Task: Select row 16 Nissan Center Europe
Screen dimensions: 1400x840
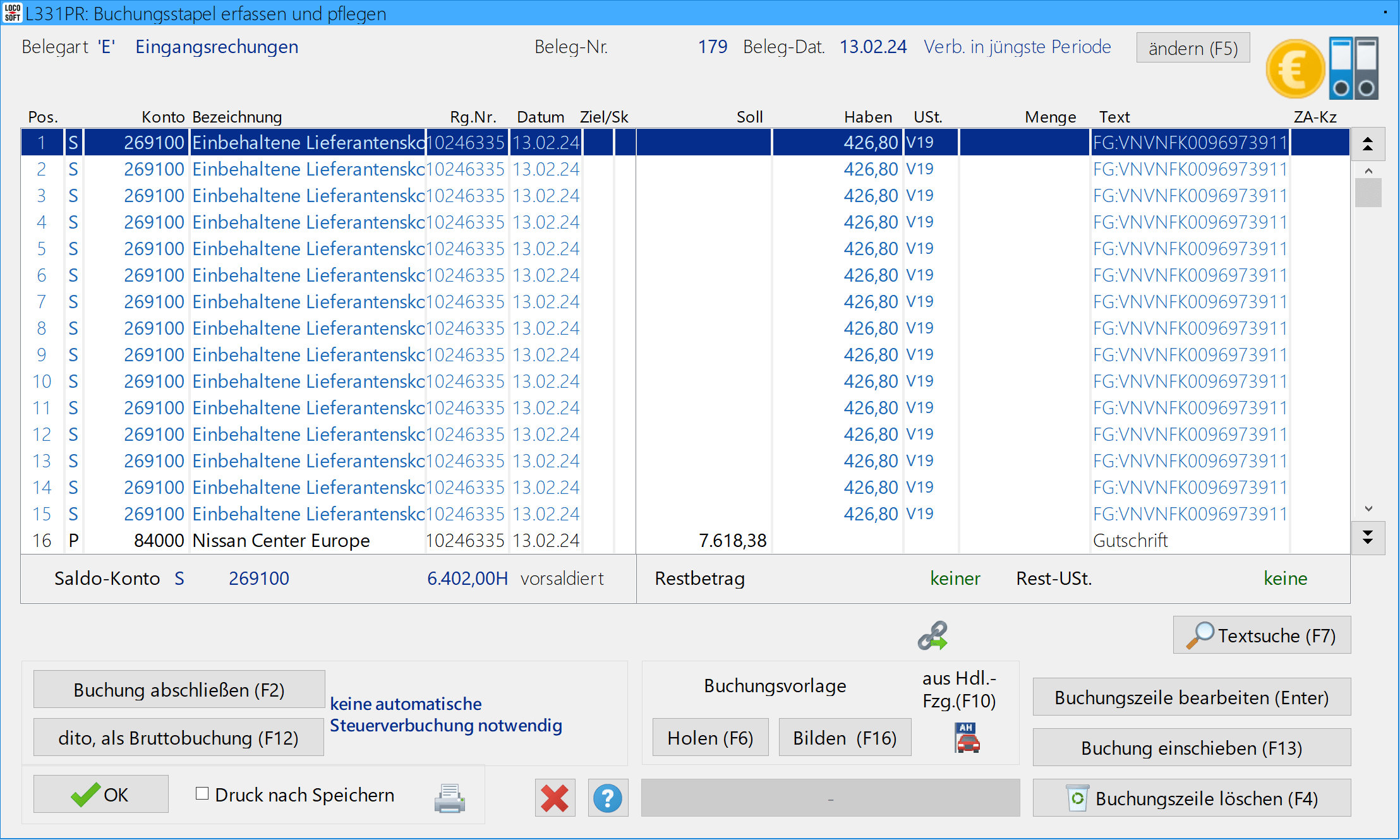Action: click(x=281, y=541)
